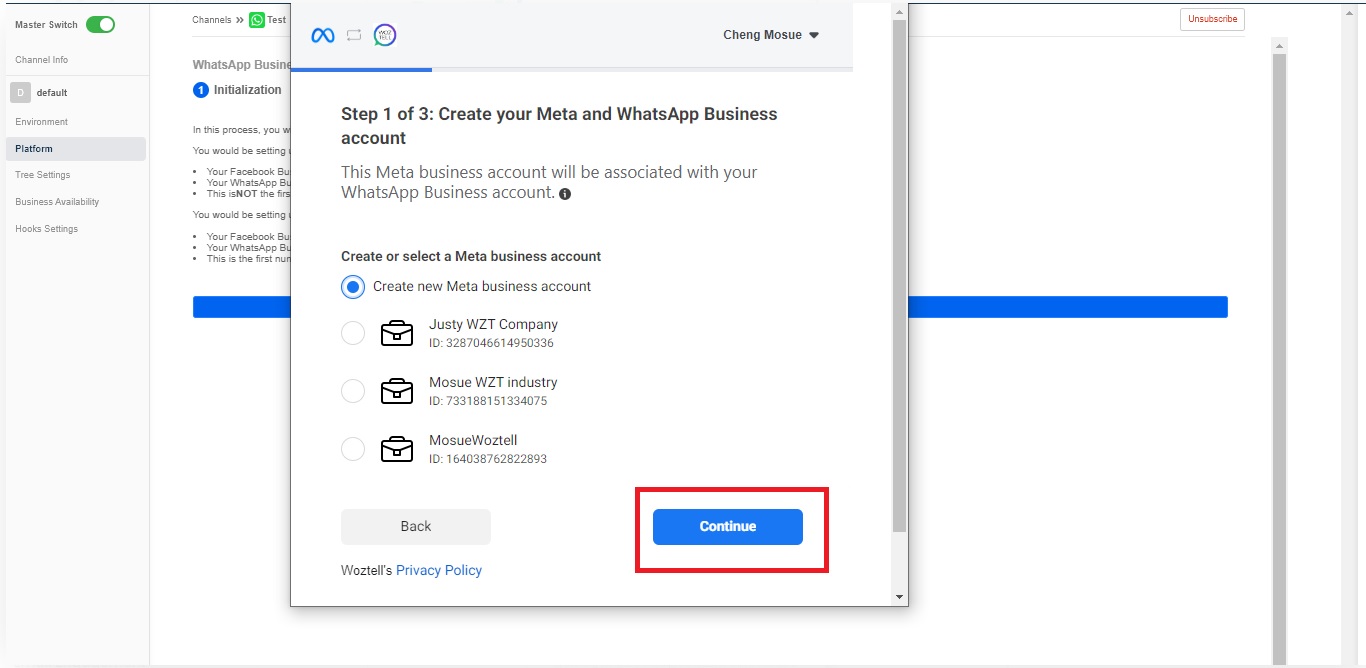This screenshot has height=668, width=1366.
Task: Open the Cheng Mosue account dropdown
Action: [771, 35]
